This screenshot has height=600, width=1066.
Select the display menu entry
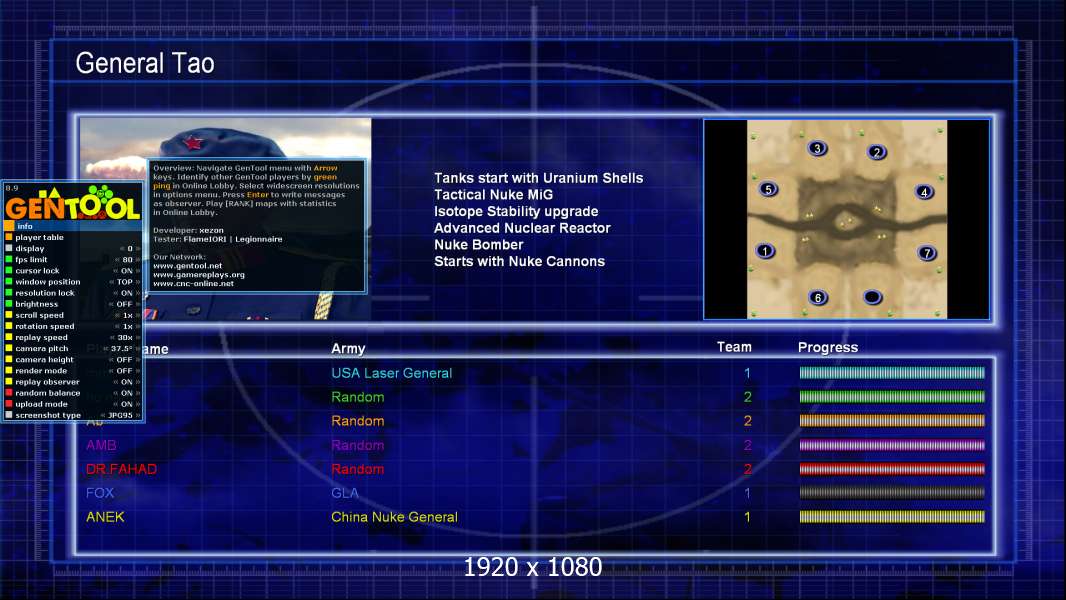click(x=73, y=249)
